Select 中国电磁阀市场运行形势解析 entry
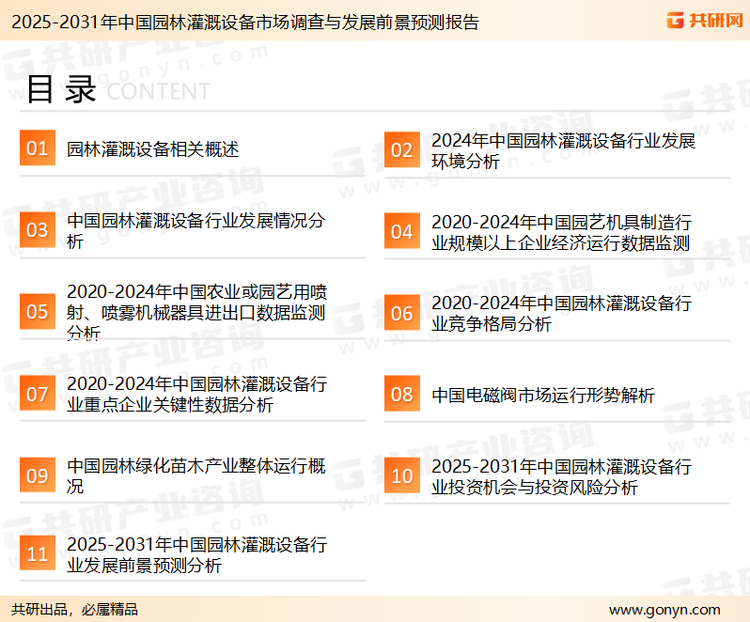The height and width of the screenshot is (622, 750). 543,395
